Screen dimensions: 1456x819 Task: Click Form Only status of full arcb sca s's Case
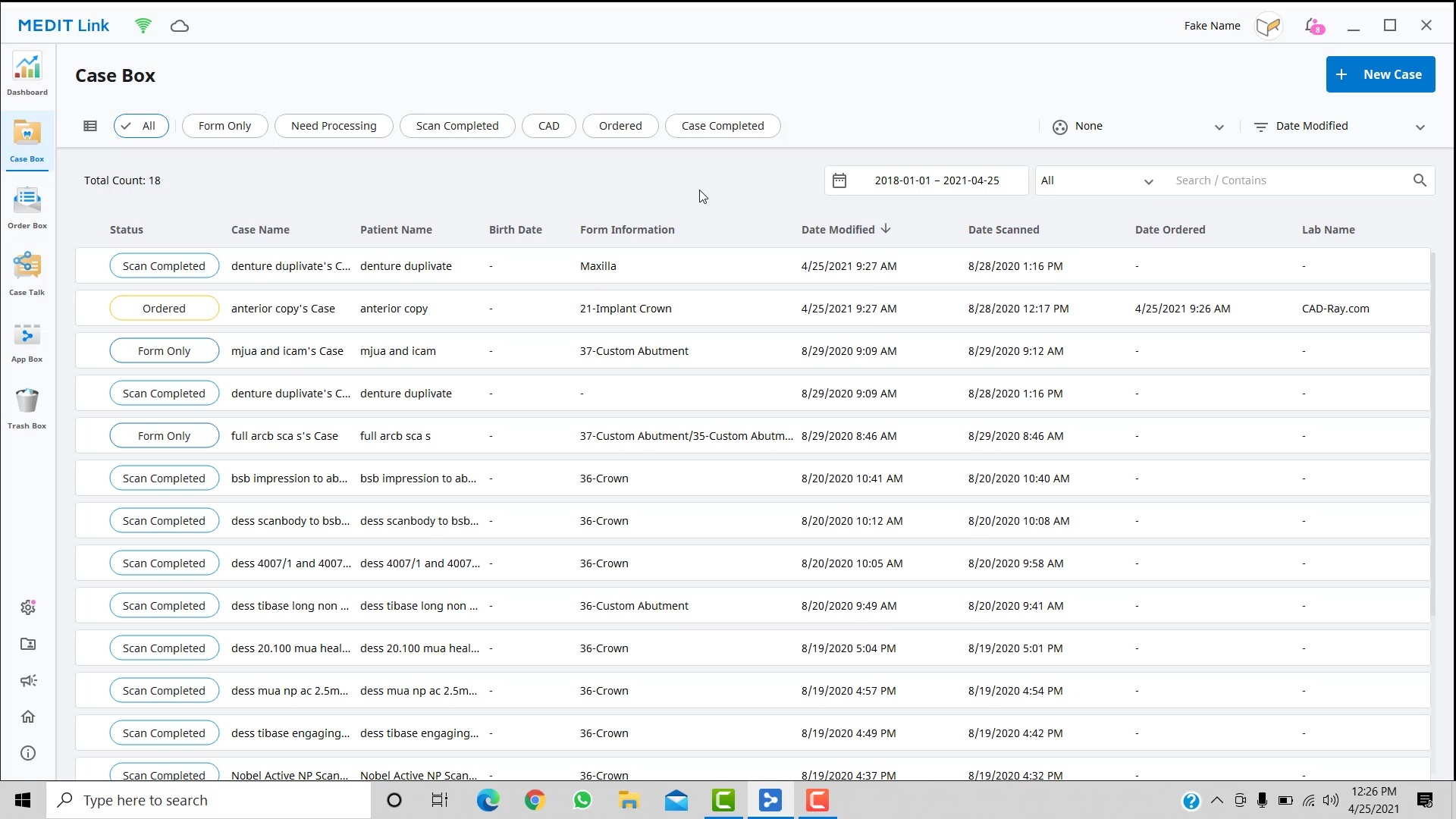pos(164,436)
